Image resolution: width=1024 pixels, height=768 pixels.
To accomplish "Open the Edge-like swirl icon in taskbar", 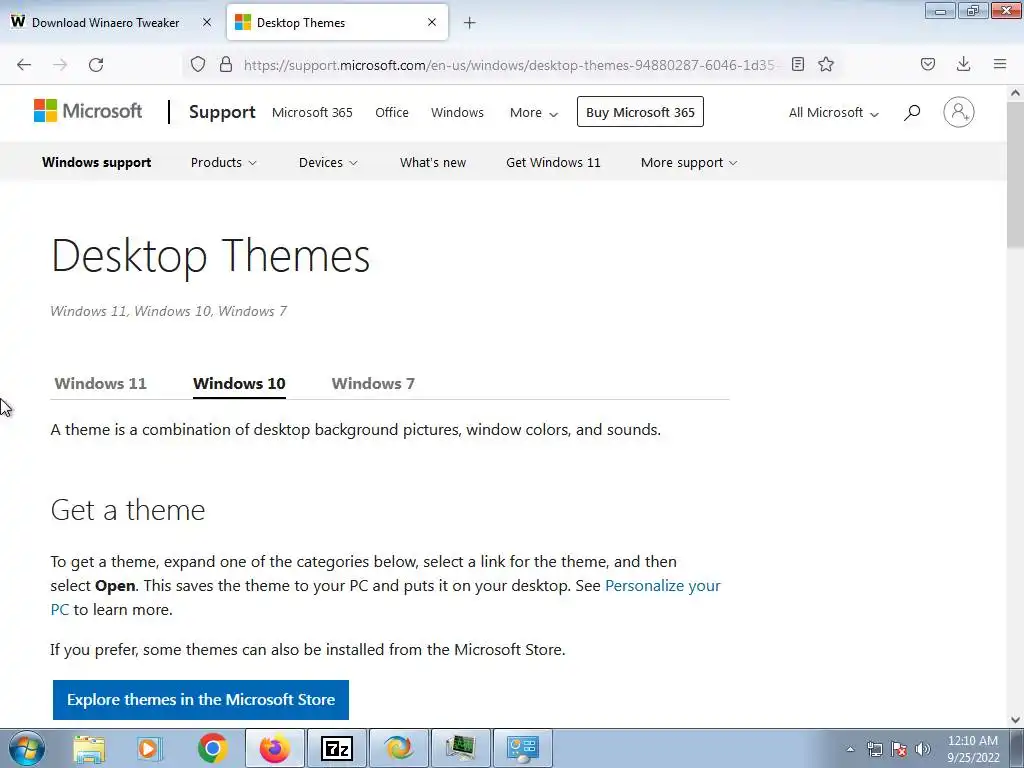I will click(x=399, y=748).
